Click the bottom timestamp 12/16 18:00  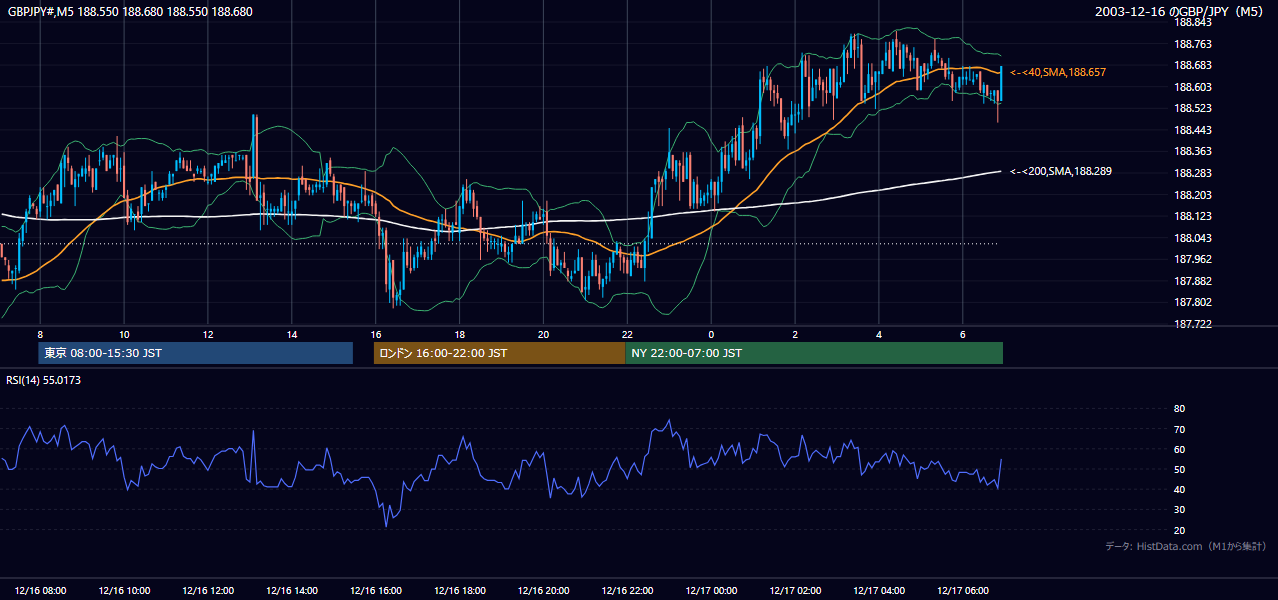[x=459, y=590]
